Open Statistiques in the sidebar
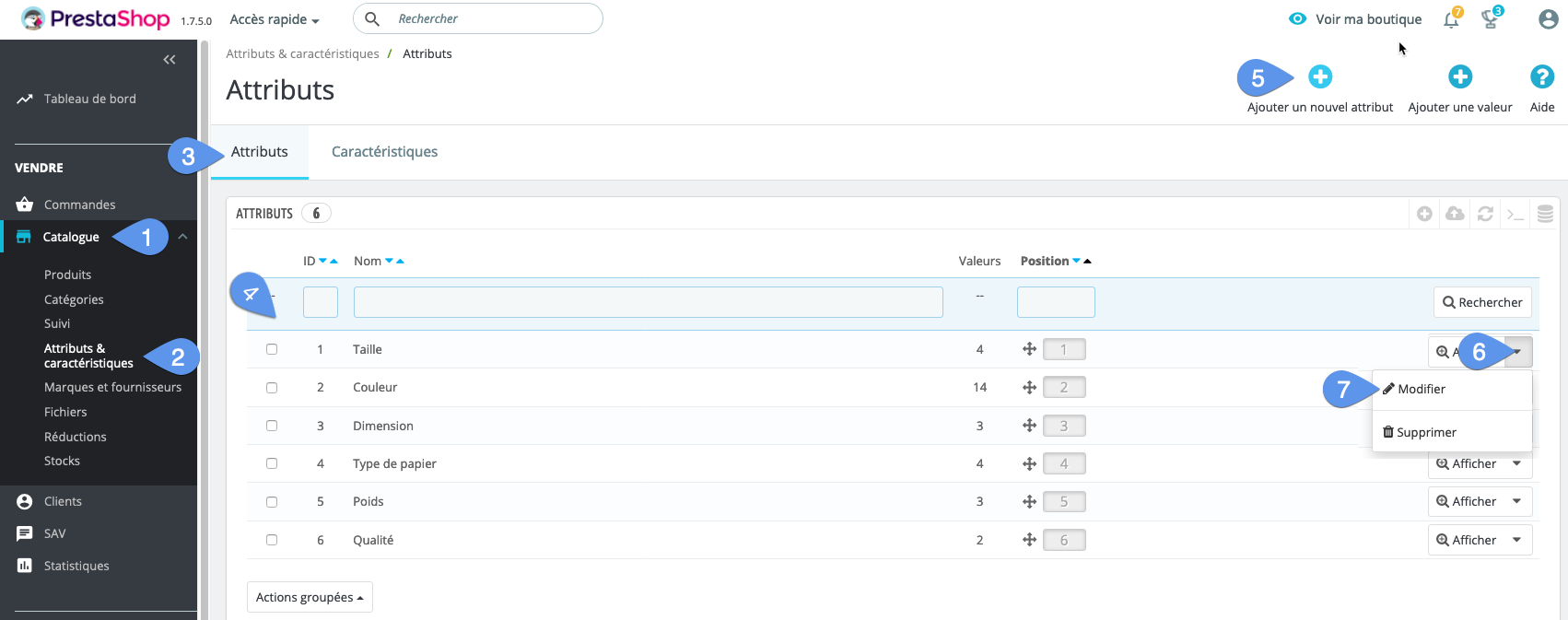 (76, 566)
